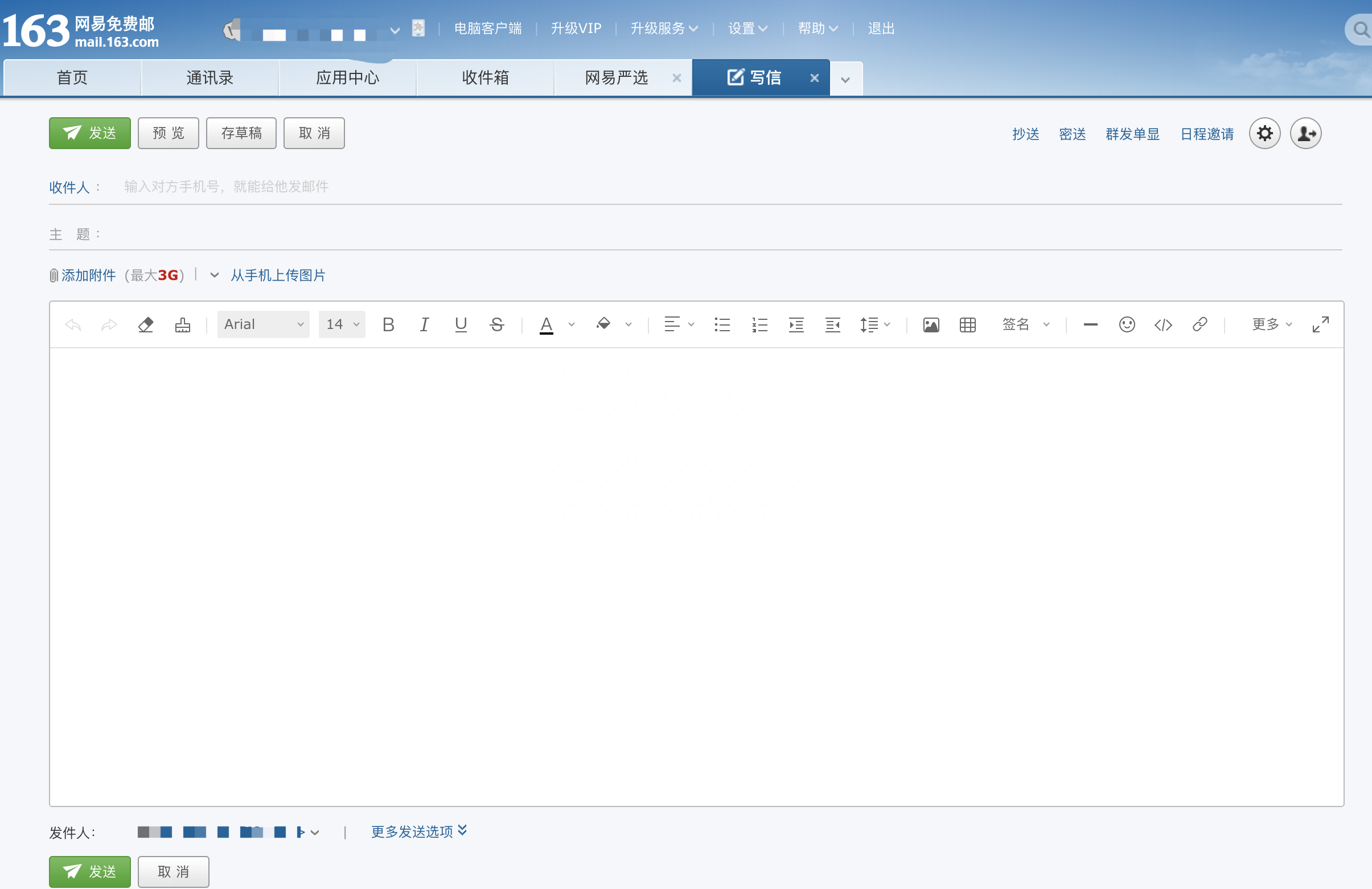The height and width of the screenshot is (889, 1372).
Task: Expand the 签名 signature dropdown
Action: (x=1025, y=325)
